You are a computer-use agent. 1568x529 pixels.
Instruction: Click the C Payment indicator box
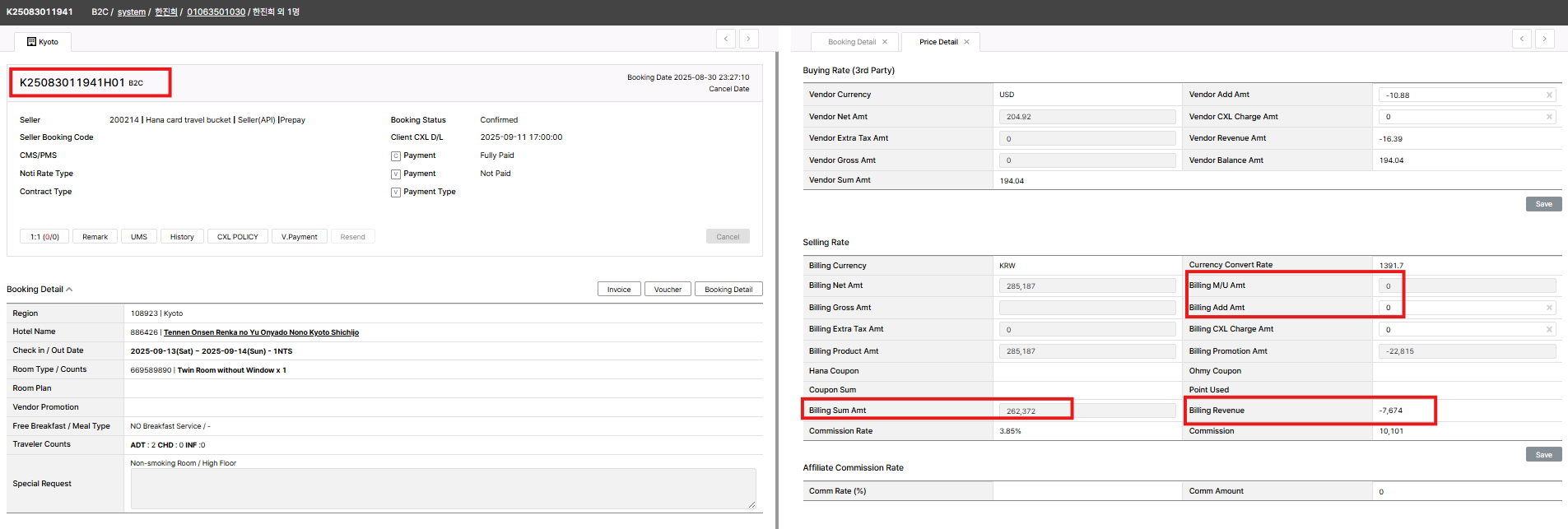(x=396, y=155)
